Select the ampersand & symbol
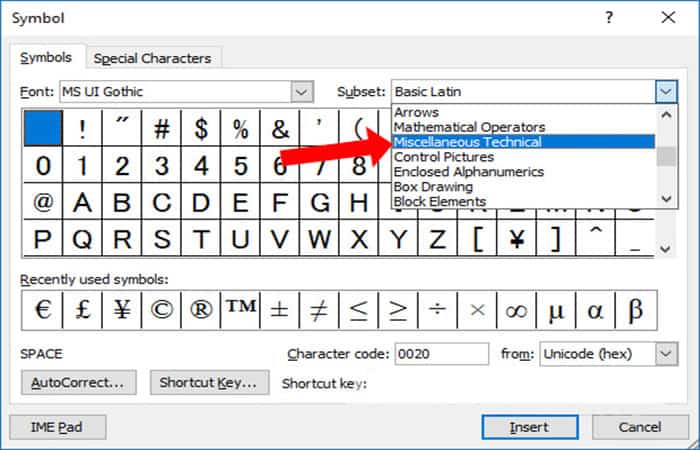Screen dimensions: 700x450 [280, 128]
